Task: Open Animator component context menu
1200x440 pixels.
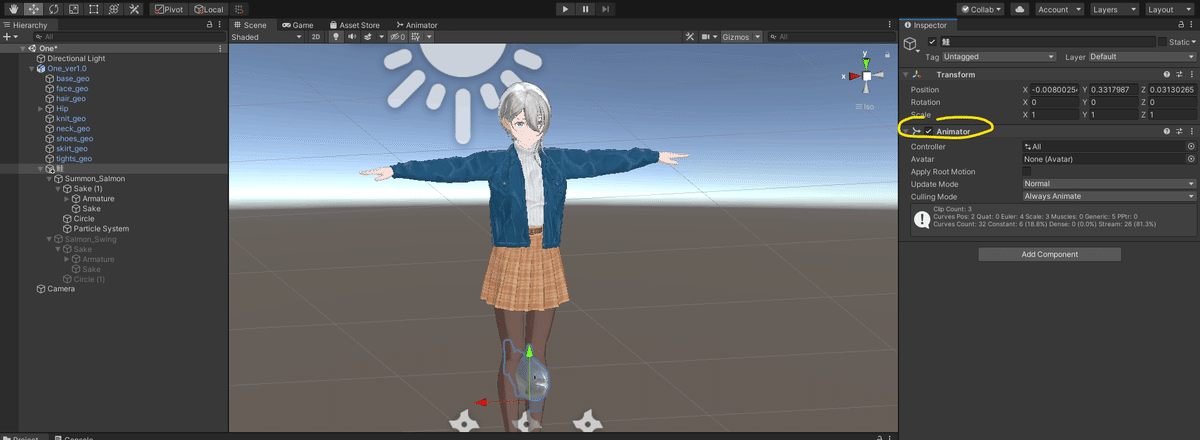Action: coord(1192,131)
